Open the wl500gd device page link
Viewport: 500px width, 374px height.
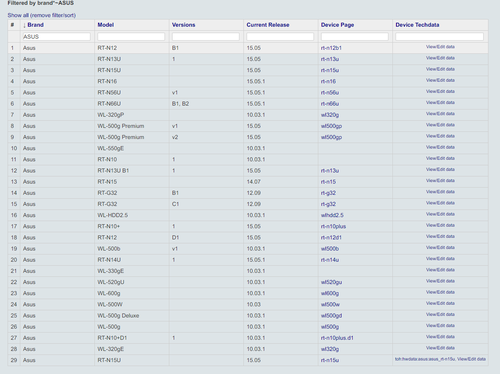coord(331,316)
